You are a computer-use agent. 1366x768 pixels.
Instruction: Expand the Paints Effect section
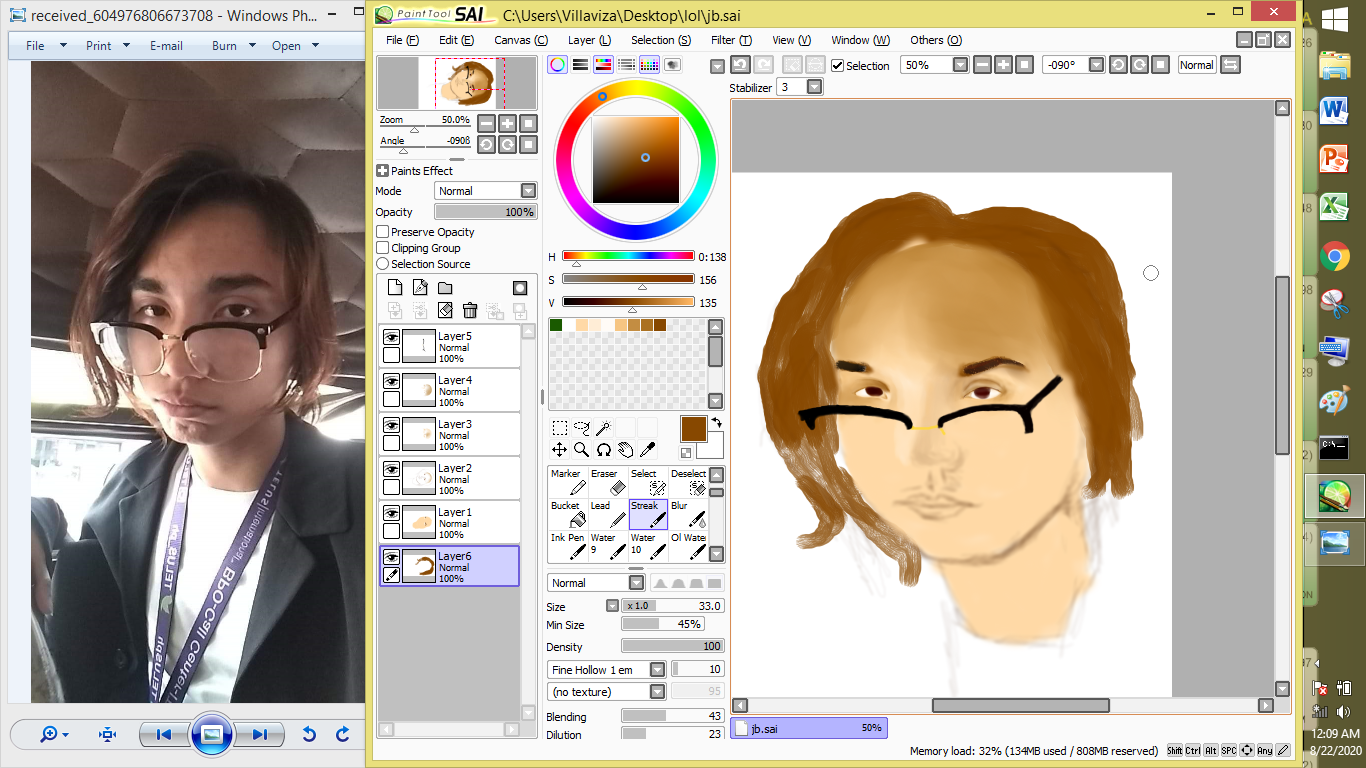click(382, 171)
